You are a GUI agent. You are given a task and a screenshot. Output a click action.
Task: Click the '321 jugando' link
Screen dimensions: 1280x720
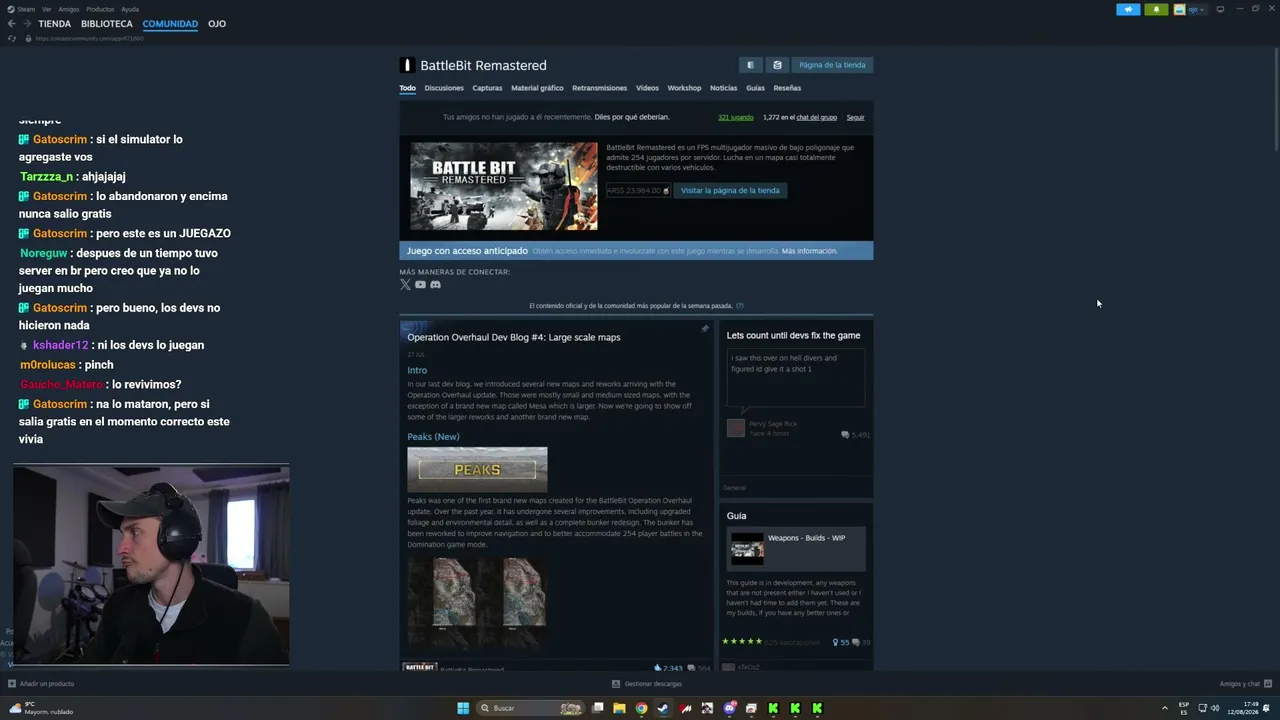tap(736, 117)
